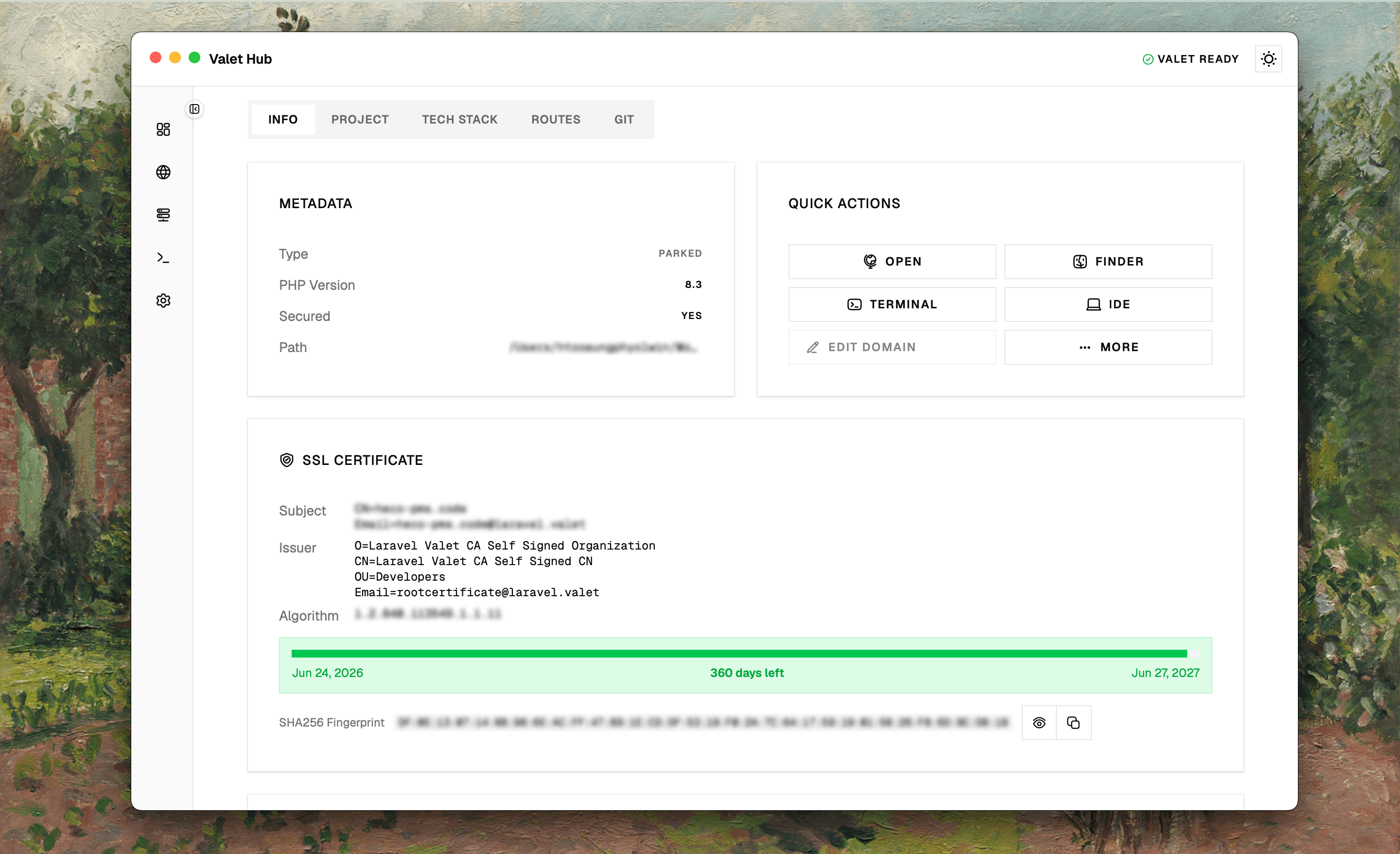Image resolution: width=1400 pixels, height=854 pixels.
Task: Reveal the site in Finder
Action: coord(1108,262)
